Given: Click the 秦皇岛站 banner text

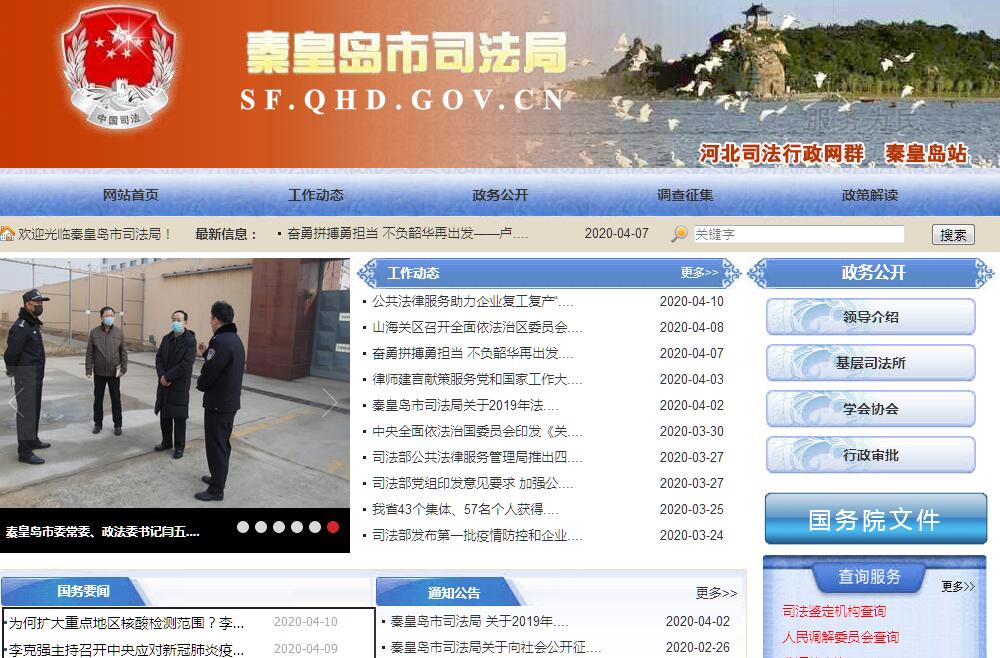Looking at the screenshot, I should (x=926, y=153).
